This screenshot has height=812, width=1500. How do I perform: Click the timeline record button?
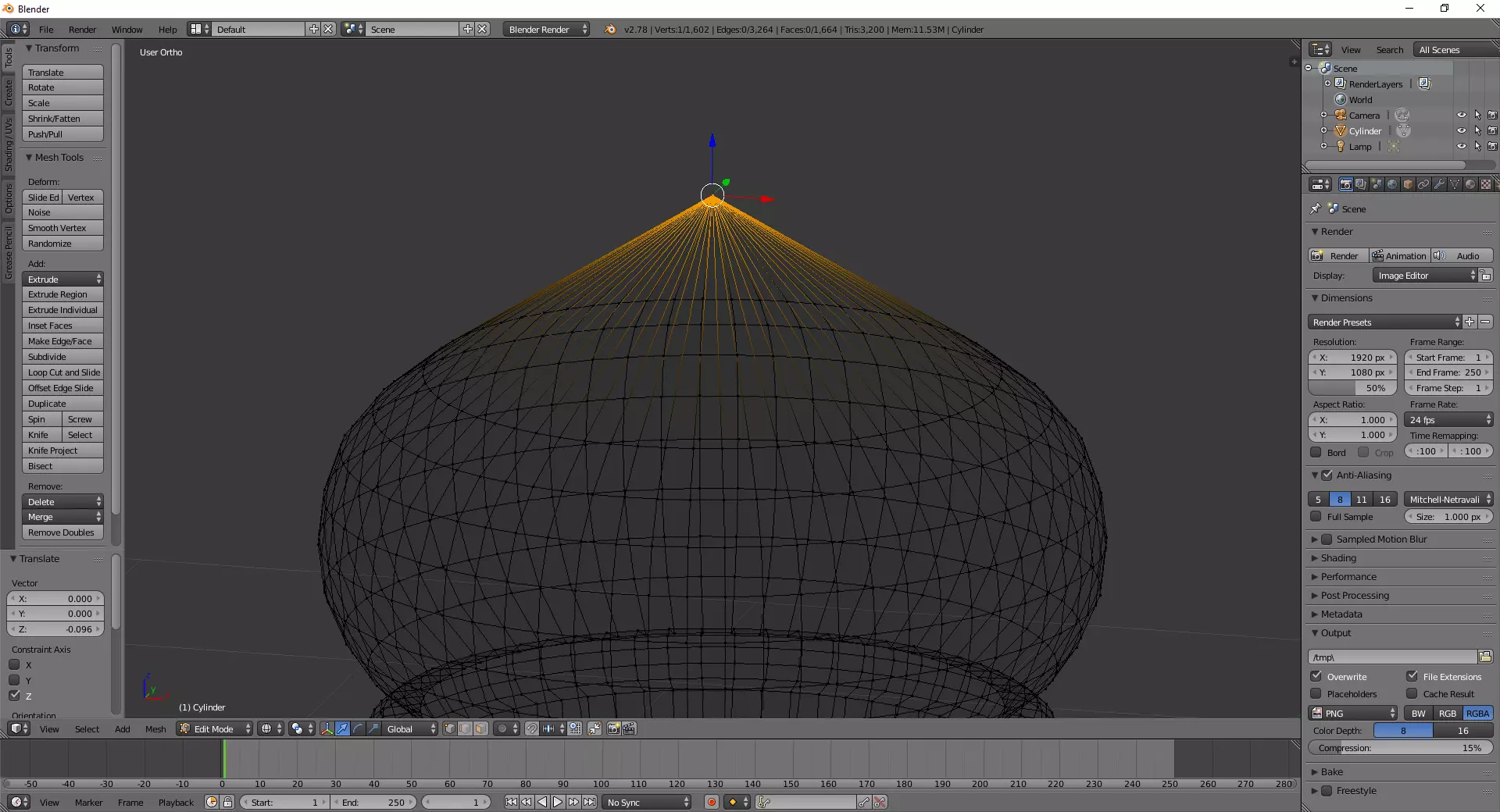coord(712,802)
